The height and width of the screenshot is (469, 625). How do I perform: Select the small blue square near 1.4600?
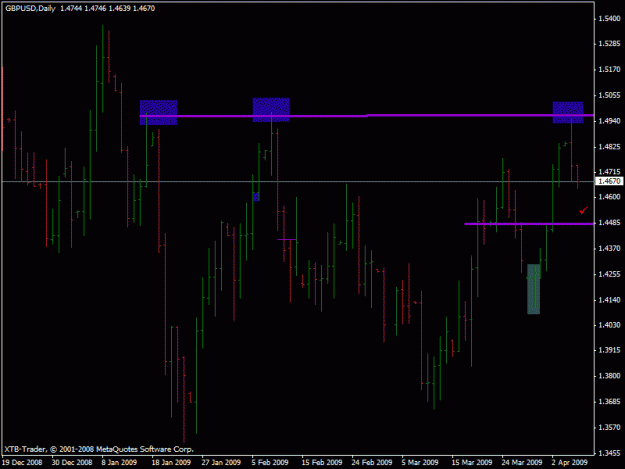[x=256, y=197]
